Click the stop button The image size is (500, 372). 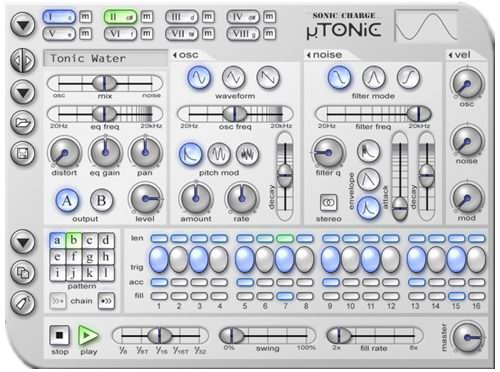point(59,335)
